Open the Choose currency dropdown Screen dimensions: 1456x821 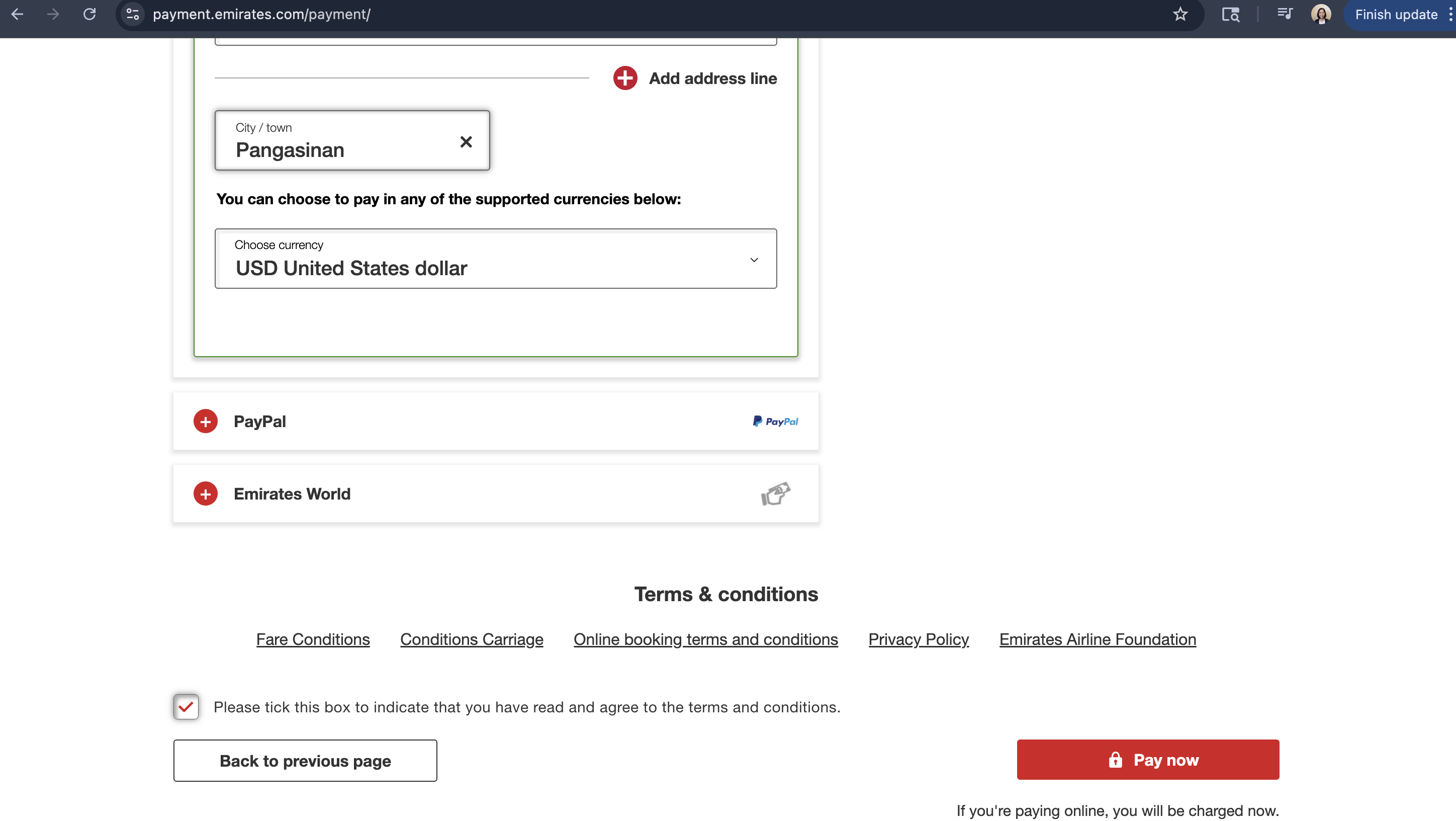[x=496, y=259]
